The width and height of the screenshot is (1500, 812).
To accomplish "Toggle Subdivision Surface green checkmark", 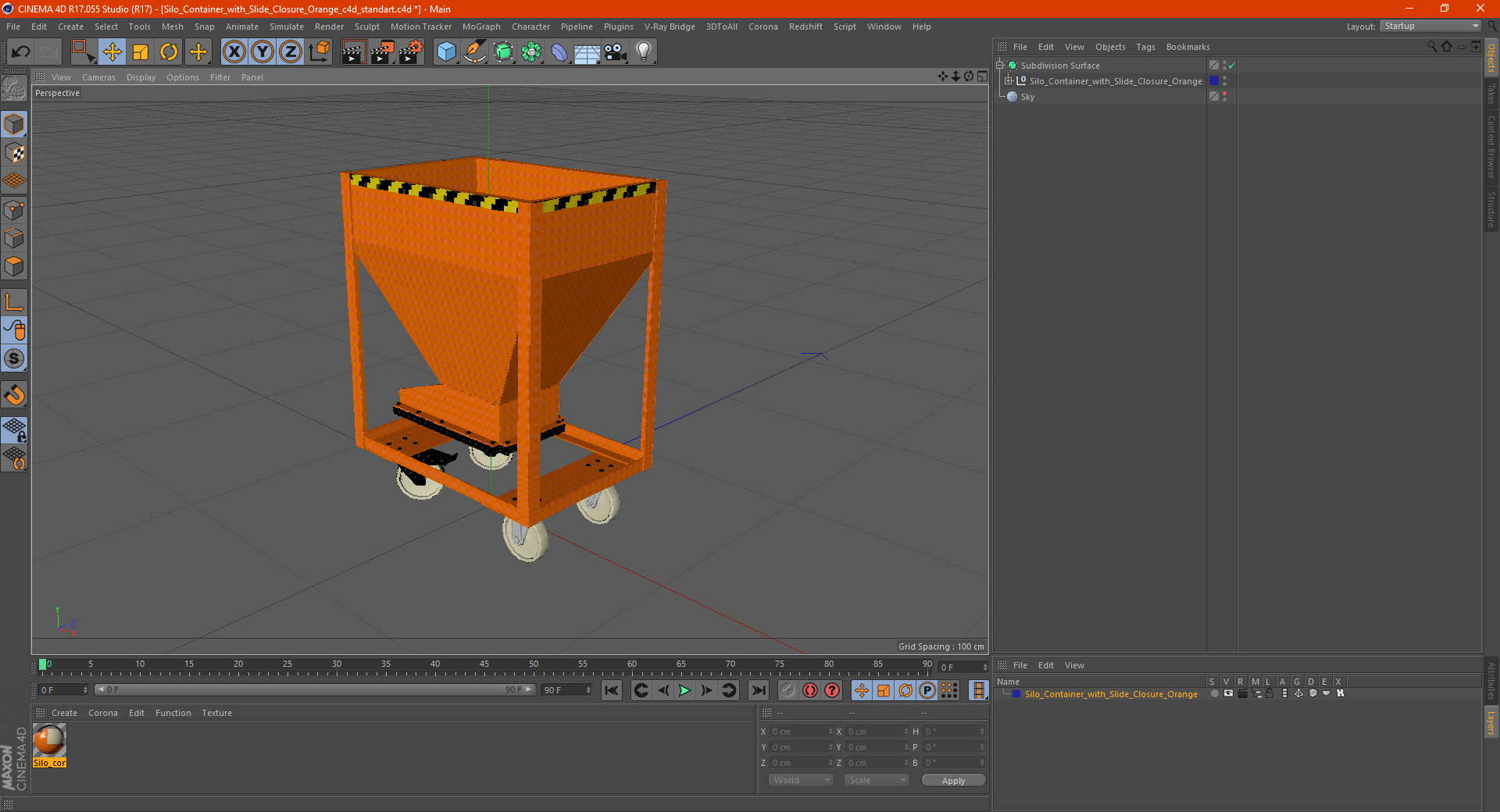I will 1232,66.
